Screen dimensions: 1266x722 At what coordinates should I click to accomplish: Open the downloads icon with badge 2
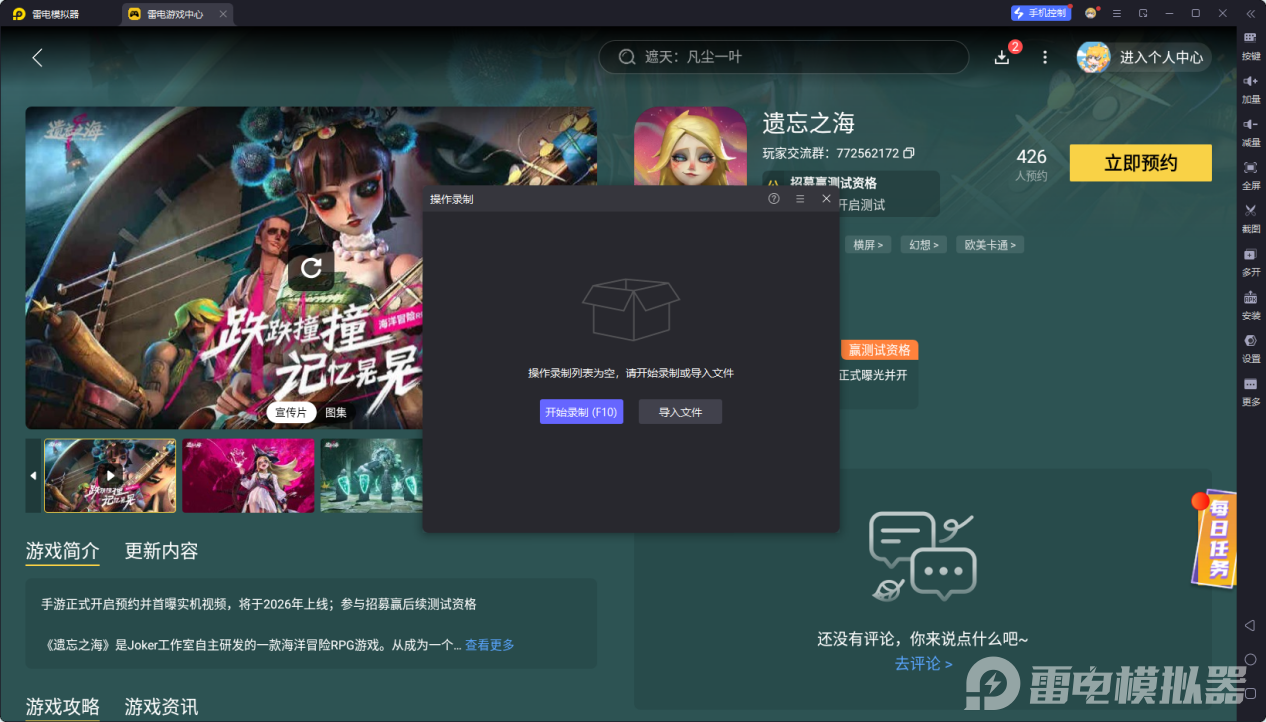1003,57
